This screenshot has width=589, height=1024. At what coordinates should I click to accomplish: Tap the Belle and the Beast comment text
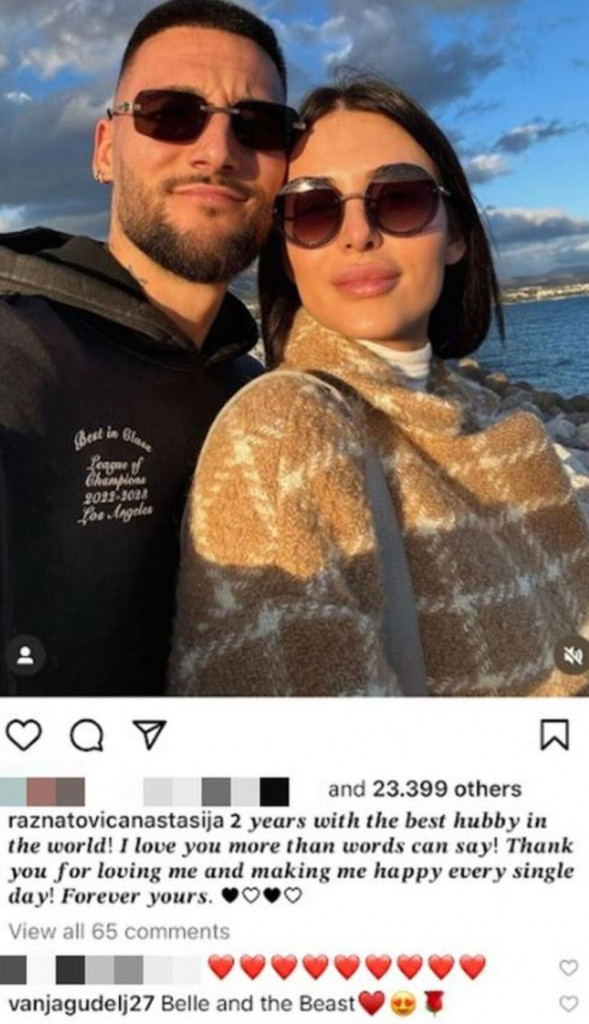coord(257,1003)
